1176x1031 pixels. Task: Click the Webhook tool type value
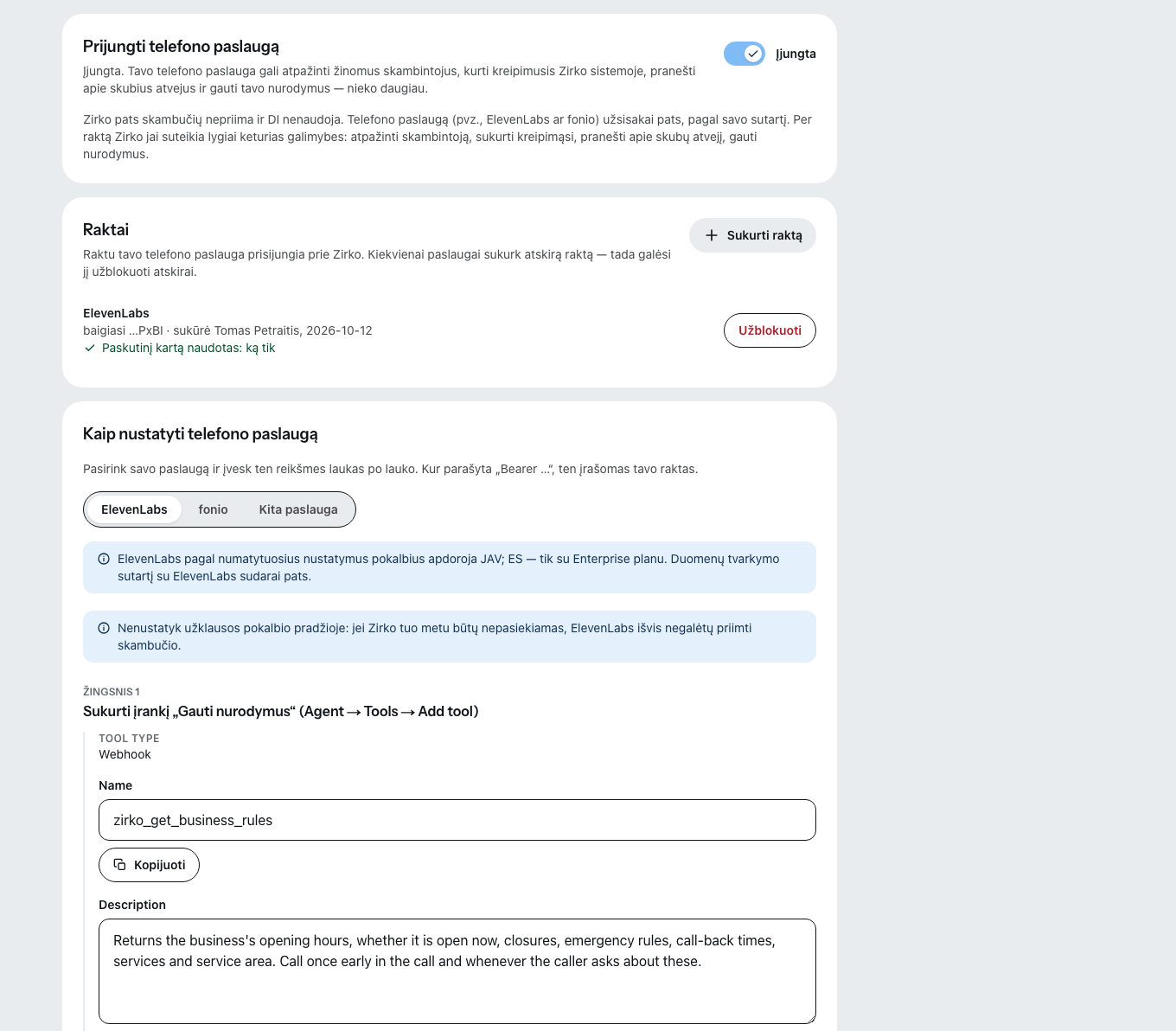pos(125,754)
